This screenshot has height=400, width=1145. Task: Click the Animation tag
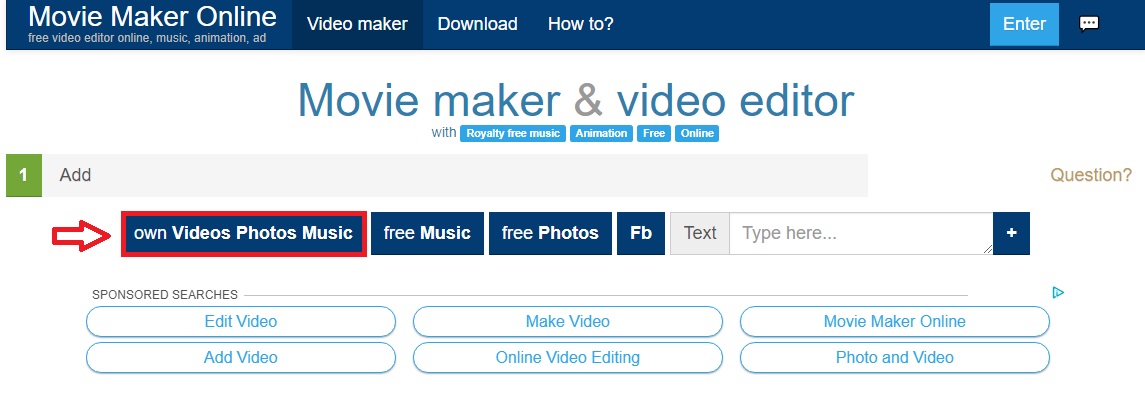click(601, 134)
